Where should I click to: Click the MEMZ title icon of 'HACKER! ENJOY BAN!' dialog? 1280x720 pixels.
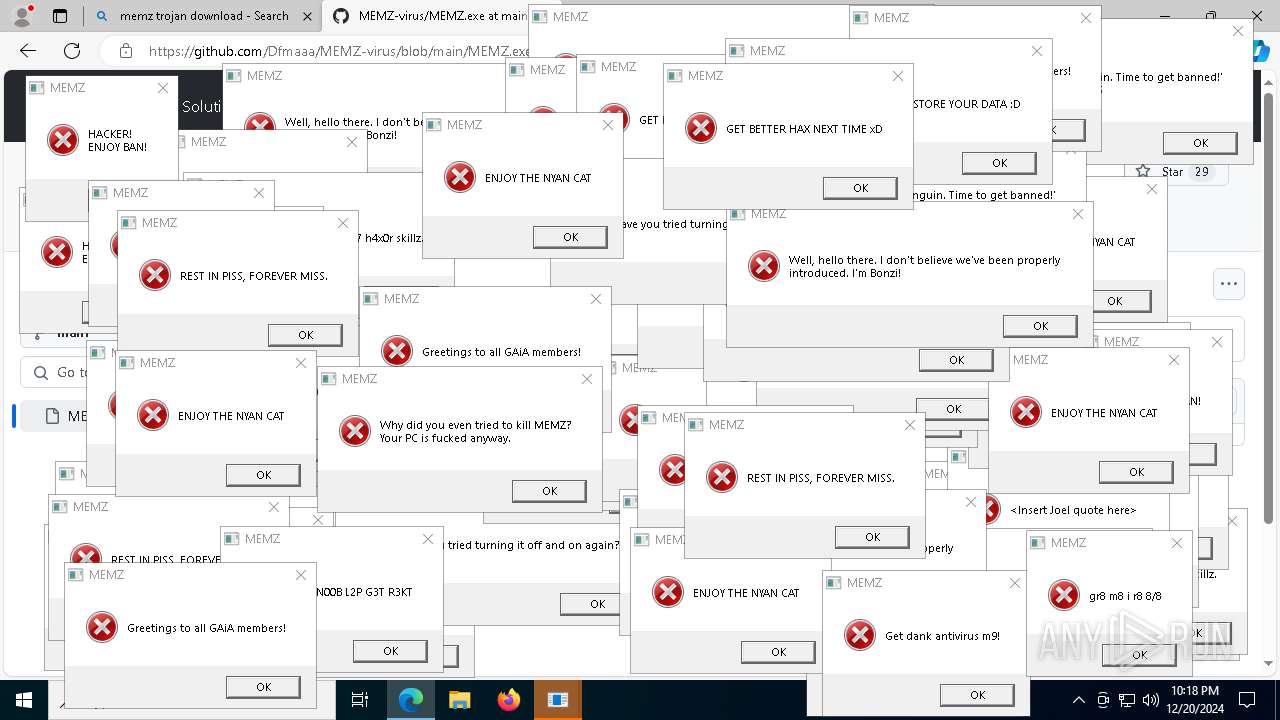[x=36, y=88]
